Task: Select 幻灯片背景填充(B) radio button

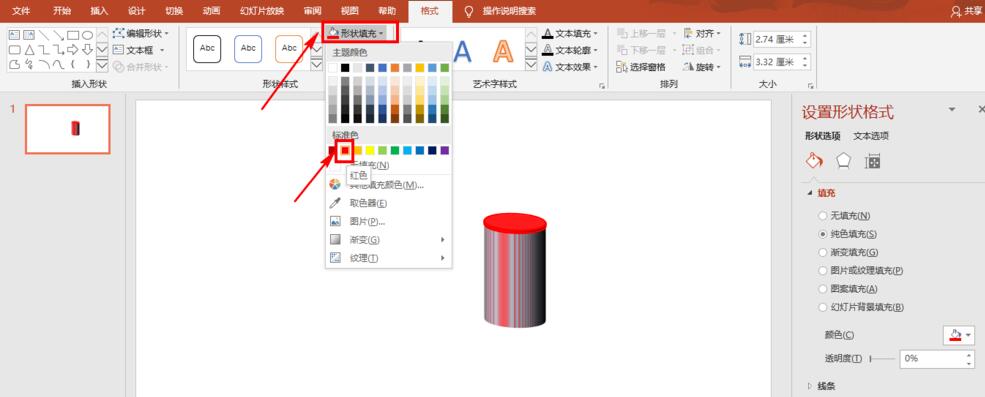Action: point(822,307)
